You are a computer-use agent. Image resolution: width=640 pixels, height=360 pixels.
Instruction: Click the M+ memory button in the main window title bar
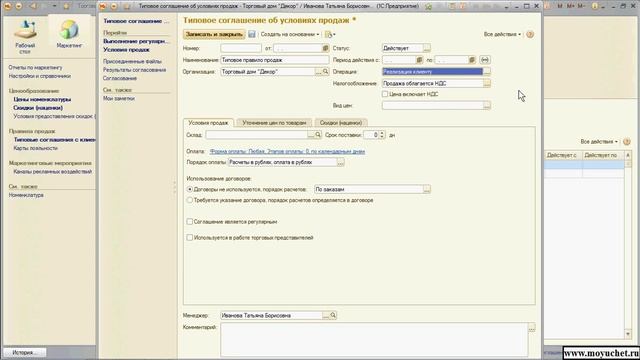pyautogui.click(x=570, y=6)
